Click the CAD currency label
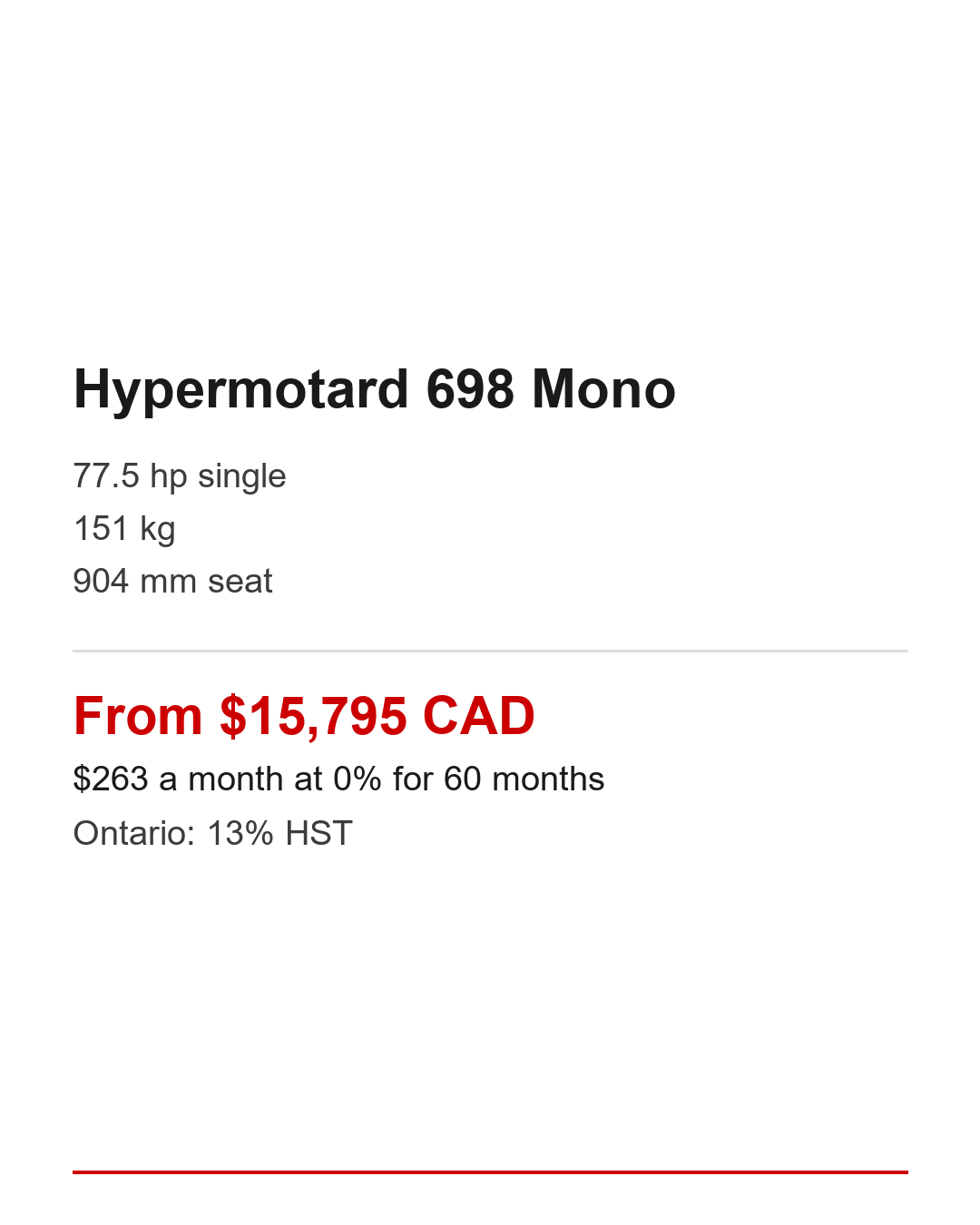The height and width of the screenshot is (1225, 980). click(478, 716)
